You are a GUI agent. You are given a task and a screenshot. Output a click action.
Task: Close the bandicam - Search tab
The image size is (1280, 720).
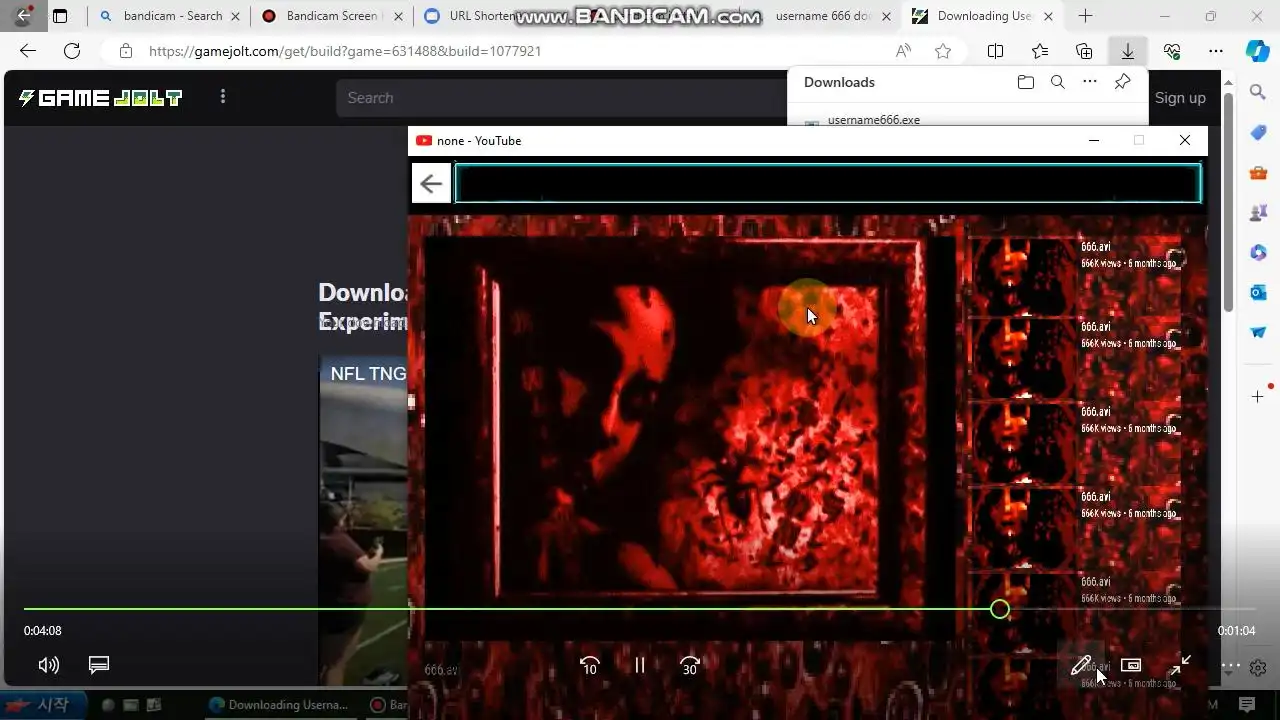[x=235, y=16]
